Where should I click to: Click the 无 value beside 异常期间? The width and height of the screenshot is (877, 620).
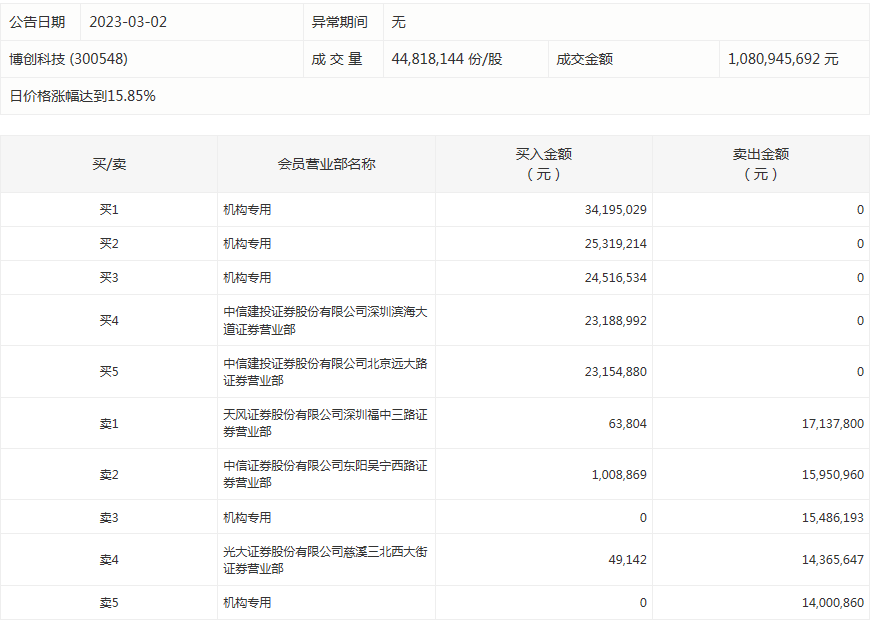pyautogui.click(x=398, y=22)
